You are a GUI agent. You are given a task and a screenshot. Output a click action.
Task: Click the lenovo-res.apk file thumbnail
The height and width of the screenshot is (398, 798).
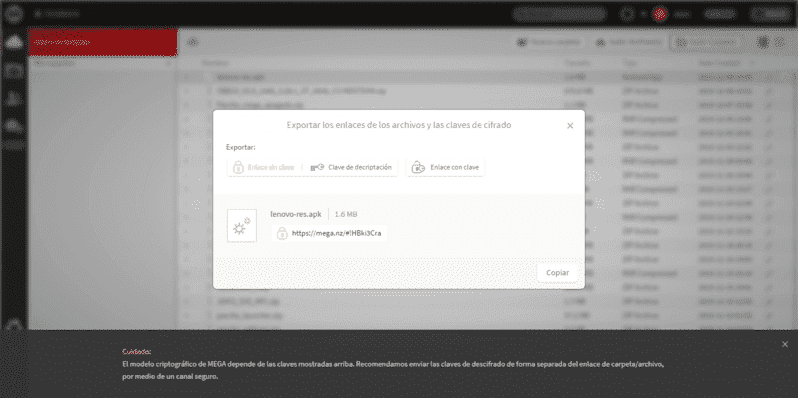click(x=242, y=225)
